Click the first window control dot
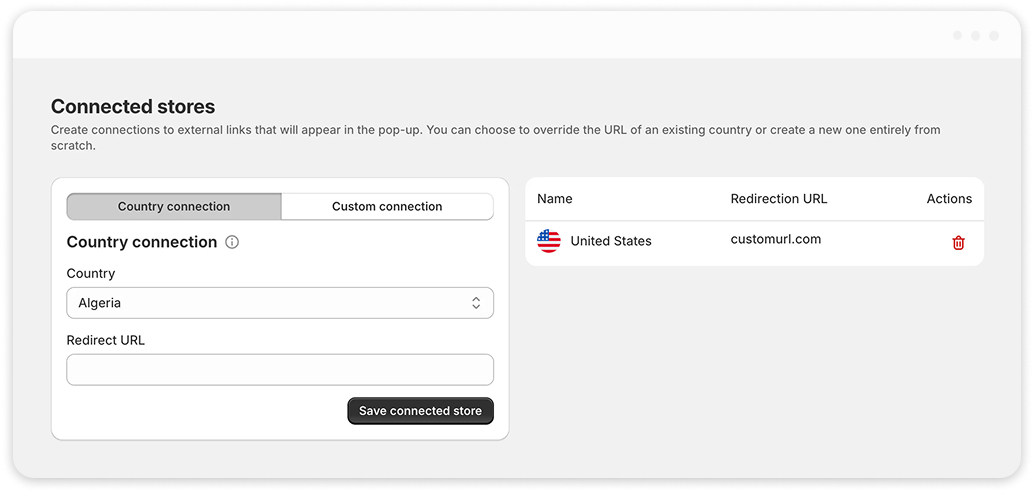Viewport: 1034px width, 493px height. (958, 36)
